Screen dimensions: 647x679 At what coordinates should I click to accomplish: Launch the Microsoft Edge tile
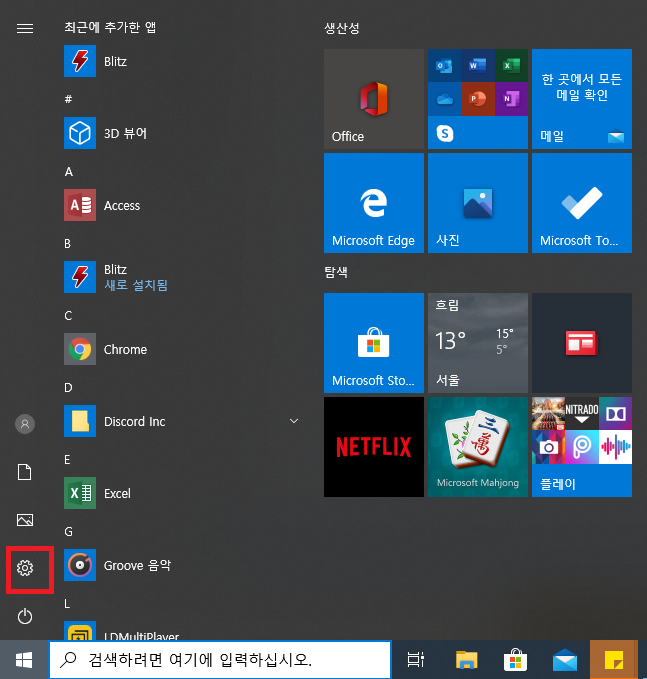click(374, 203)
